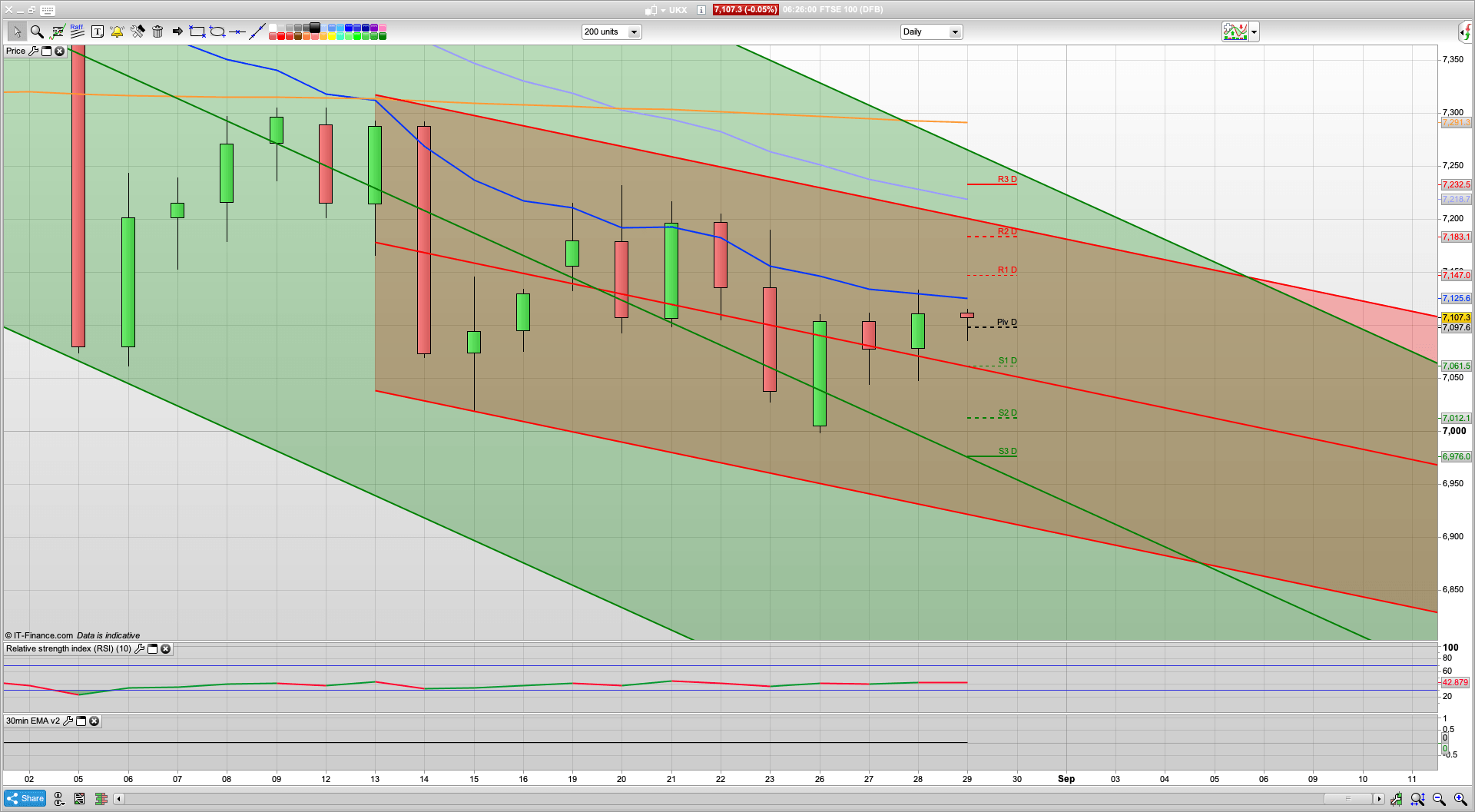
Task: Activate the magnifier zoom tool
Action: [x=37, y=31]
